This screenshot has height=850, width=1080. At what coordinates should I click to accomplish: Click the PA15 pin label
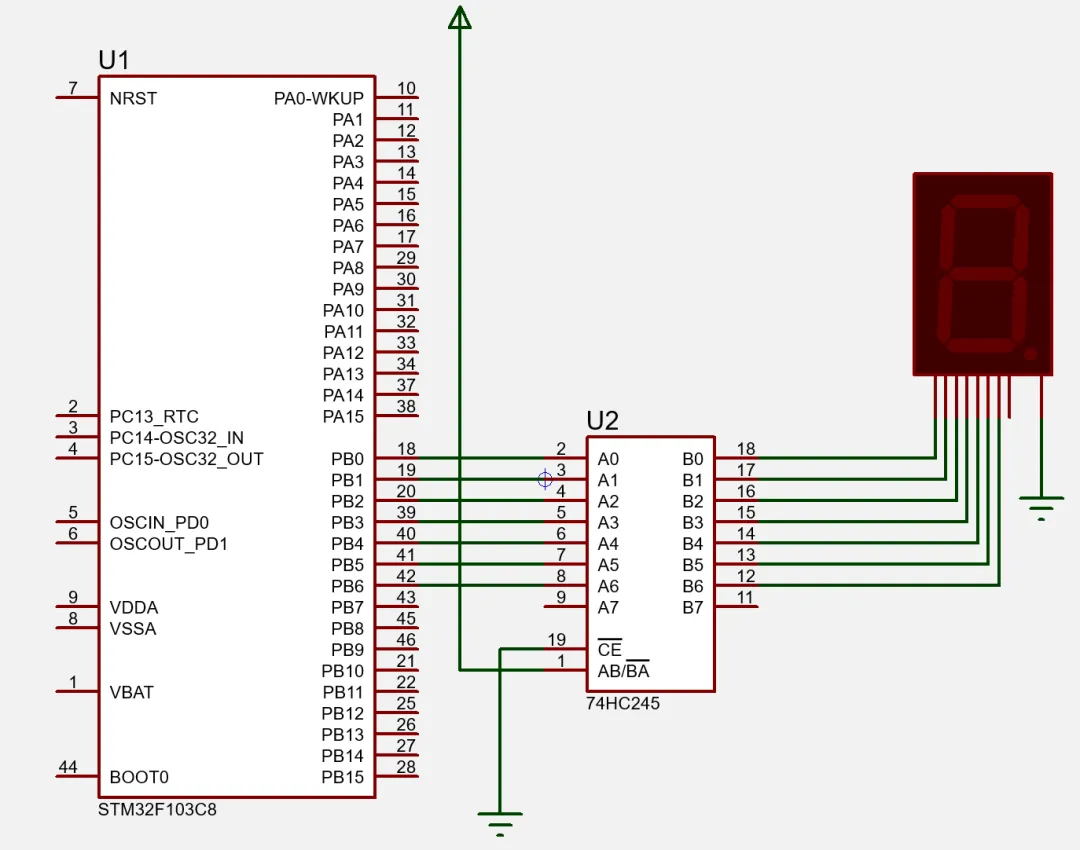[x=343, y=417]
